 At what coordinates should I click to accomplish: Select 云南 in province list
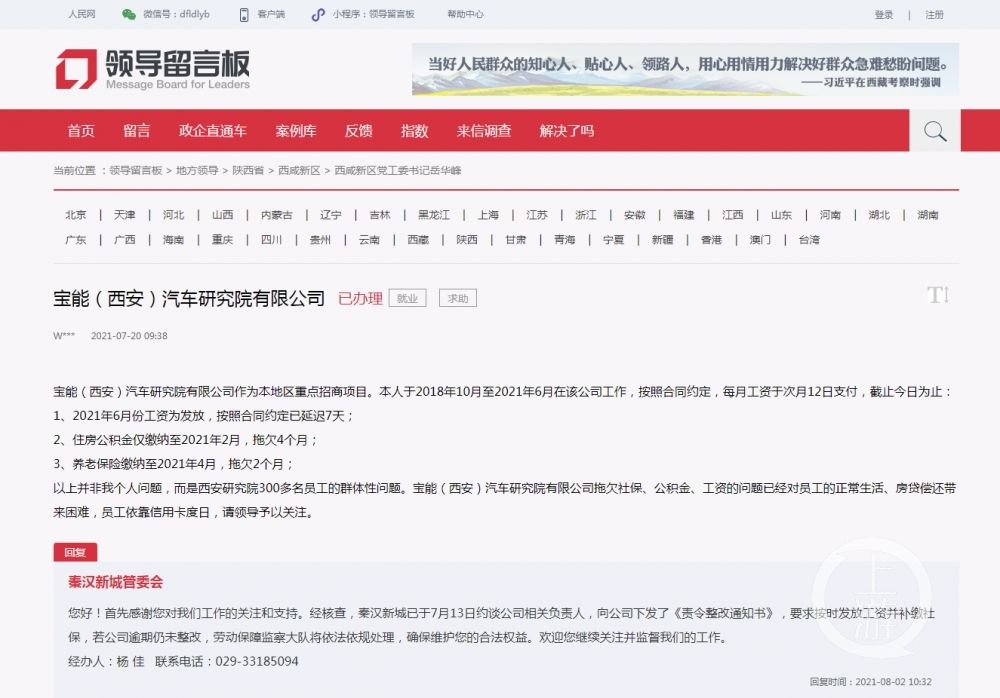click(369, 240)
